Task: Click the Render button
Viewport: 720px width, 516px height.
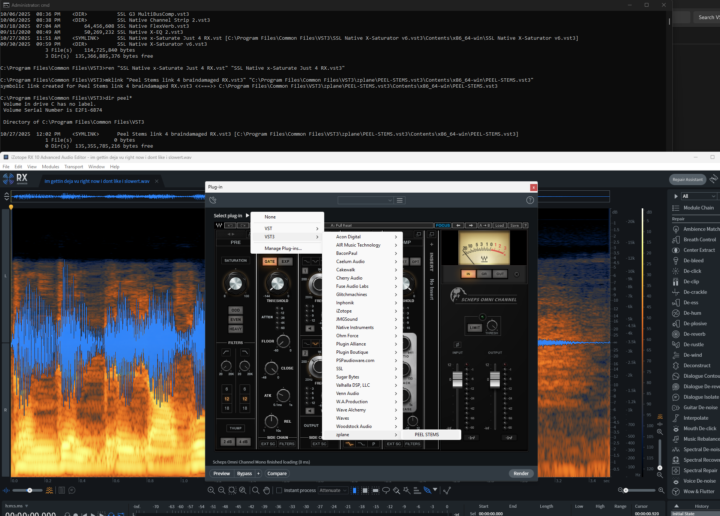Action: click(521, 473)
